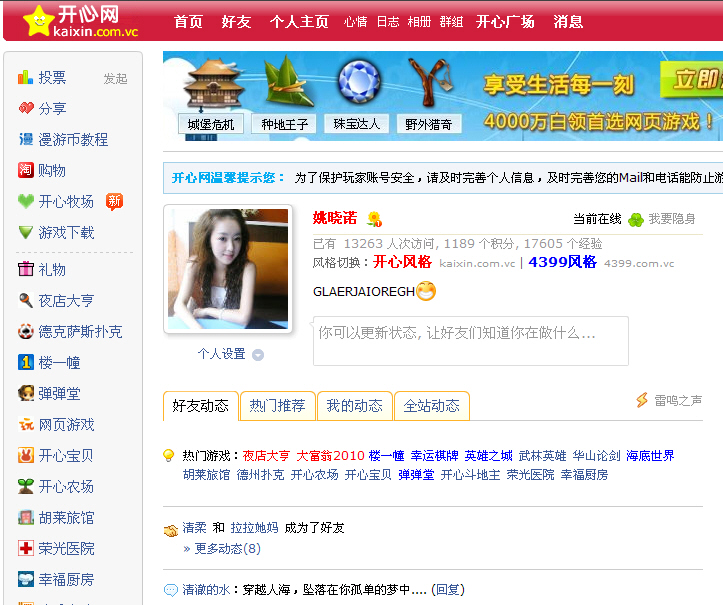Open 开心斗地主 hot game link

point(470,475)
